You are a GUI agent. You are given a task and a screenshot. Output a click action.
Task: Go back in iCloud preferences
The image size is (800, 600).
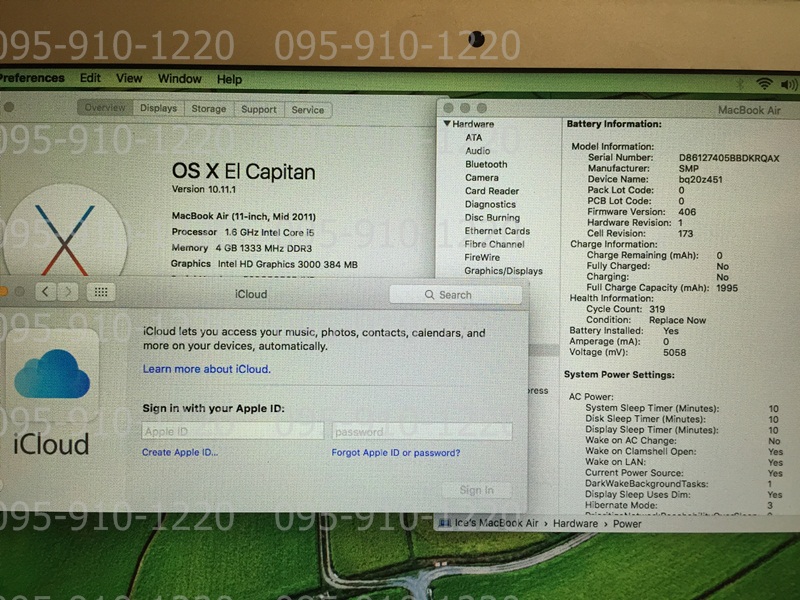click(x=45, y=292)
